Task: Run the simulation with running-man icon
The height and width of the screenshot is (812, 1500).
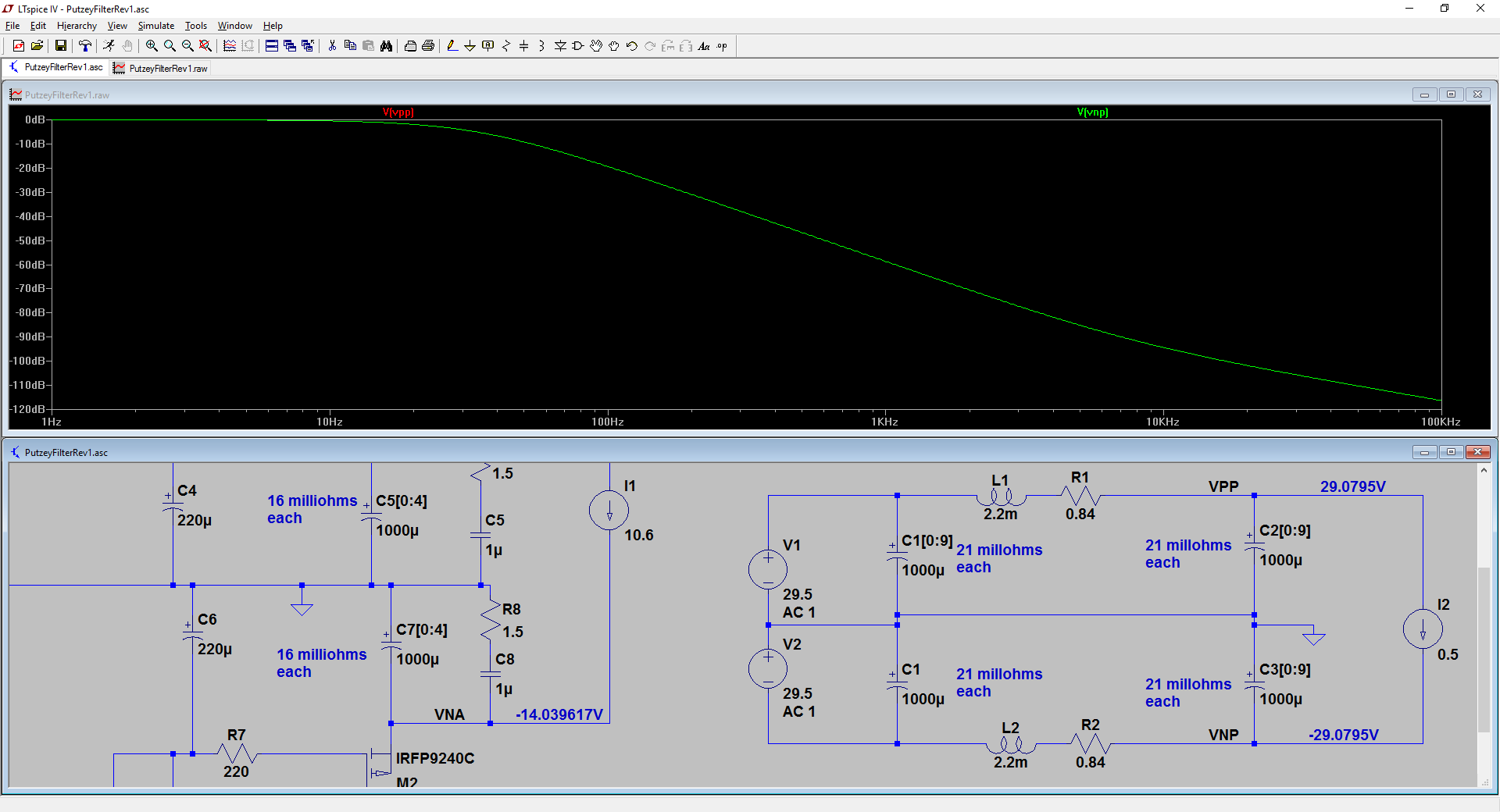Action: (x=109, y=46)
